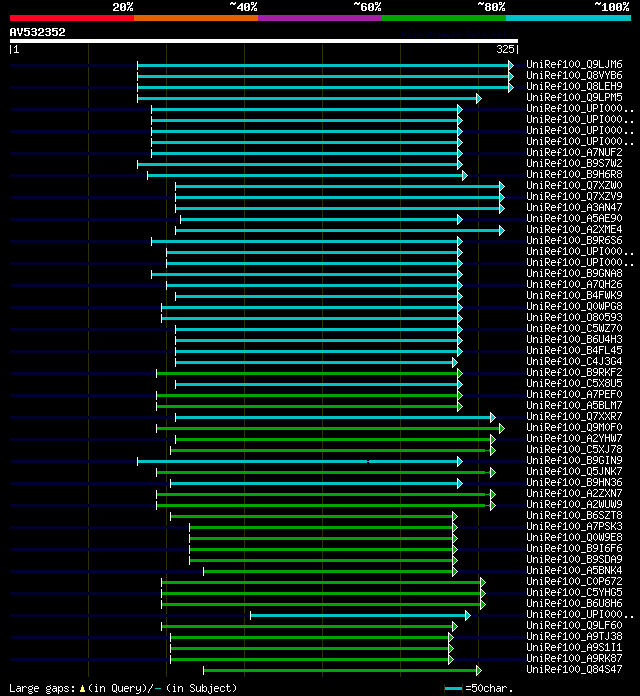This screenshot has height=696, width=640.
Task: Pick the UniRef100_Q9LF60 label
Action: (574, 625)
